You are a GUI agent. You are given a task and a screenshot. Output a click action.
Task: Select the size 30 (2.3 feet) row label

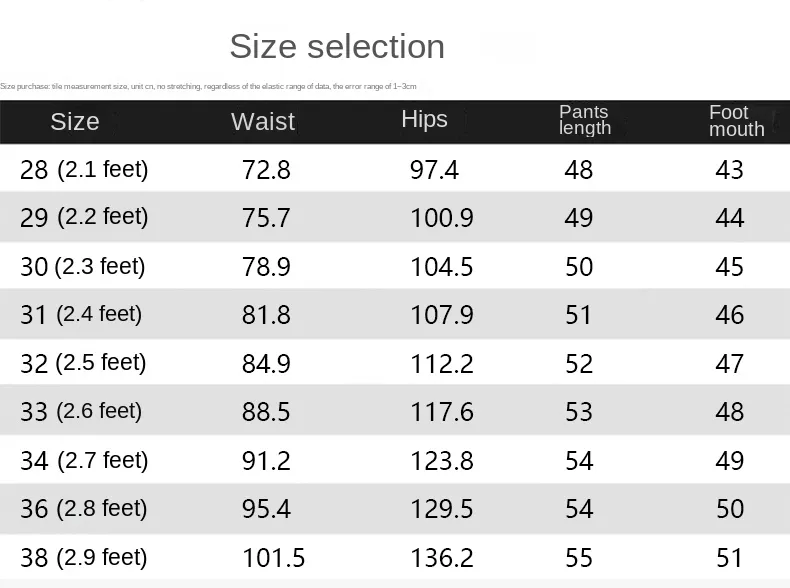coord(83,266)
